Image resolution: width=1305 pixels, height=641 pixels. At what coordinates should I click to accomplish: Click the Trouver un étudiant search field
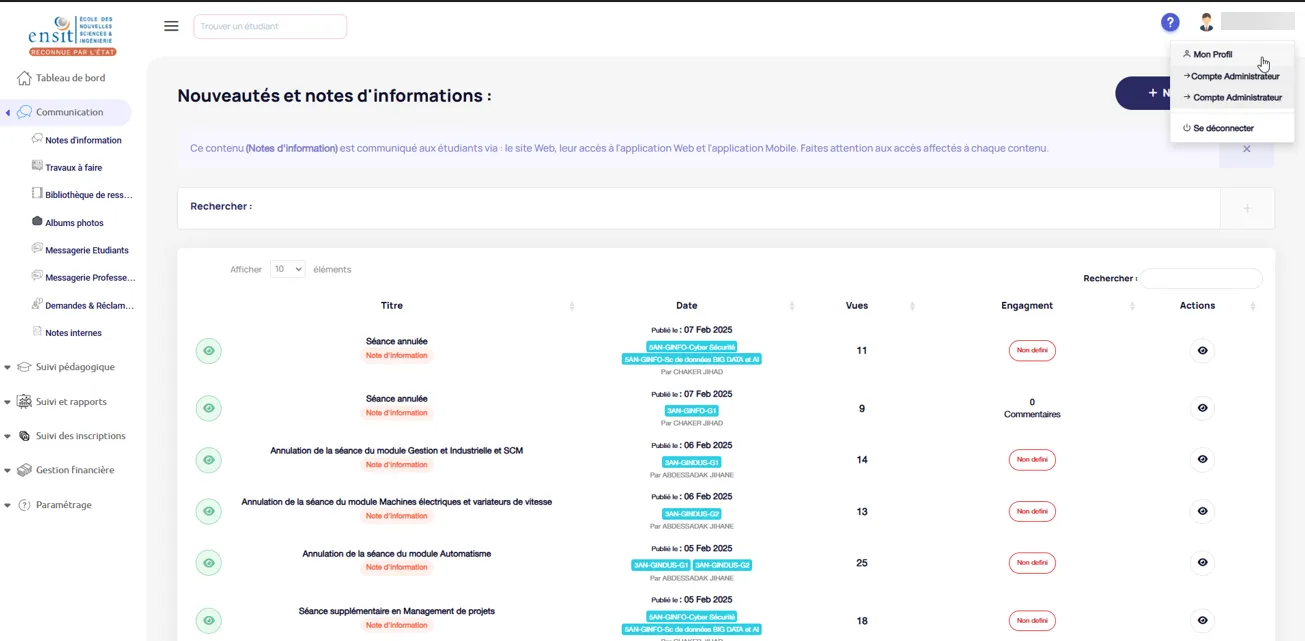[270, 27]
